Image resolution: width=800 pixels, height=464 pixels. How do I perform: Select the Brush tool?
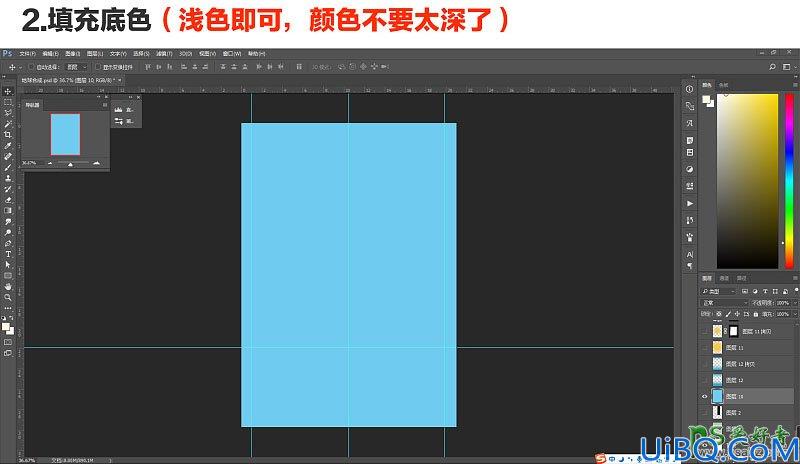click(x=8, y=167)
